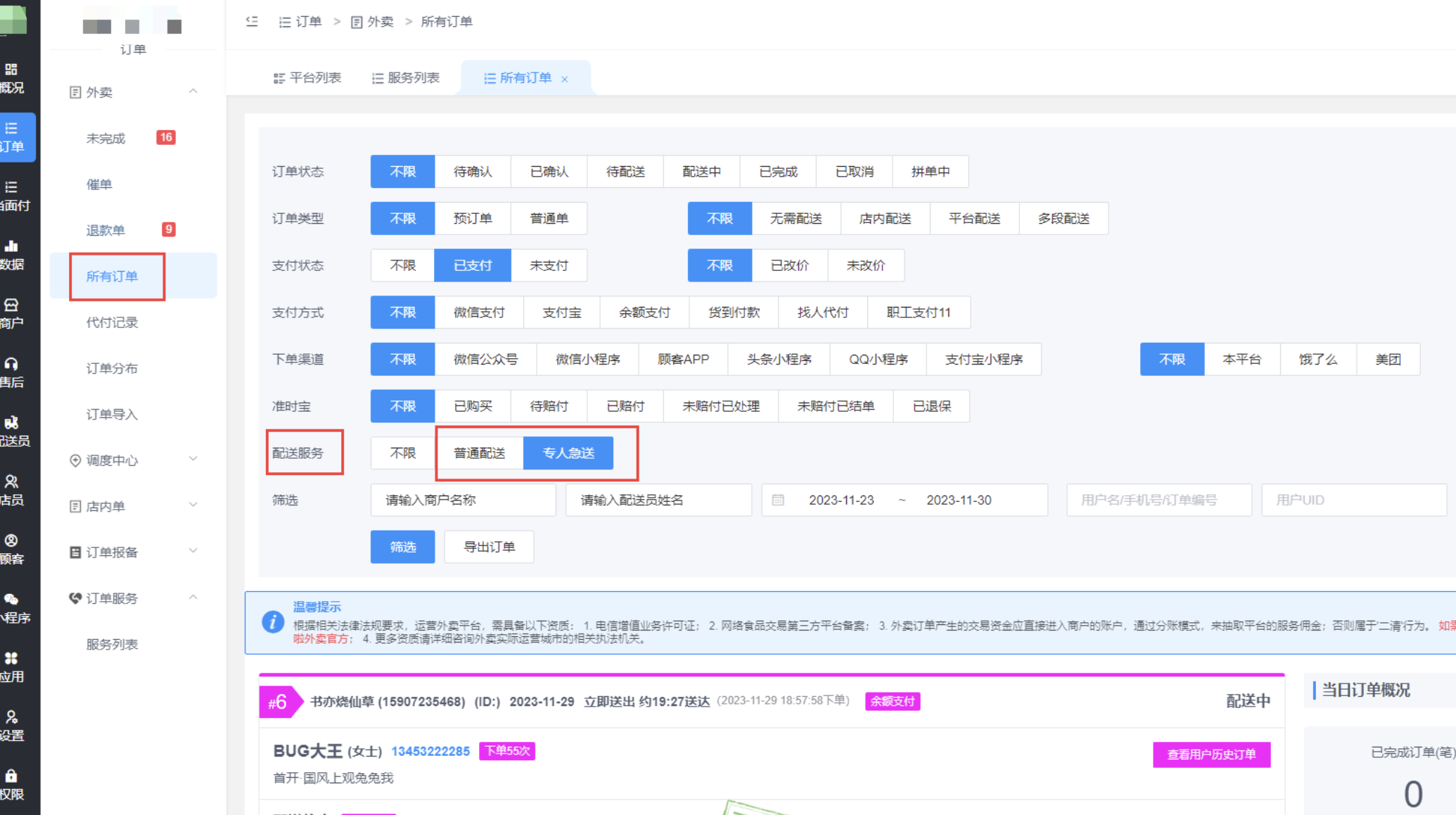
Task: Expand the 店内单 sidebar menu group
Action: tap(193, 505)
